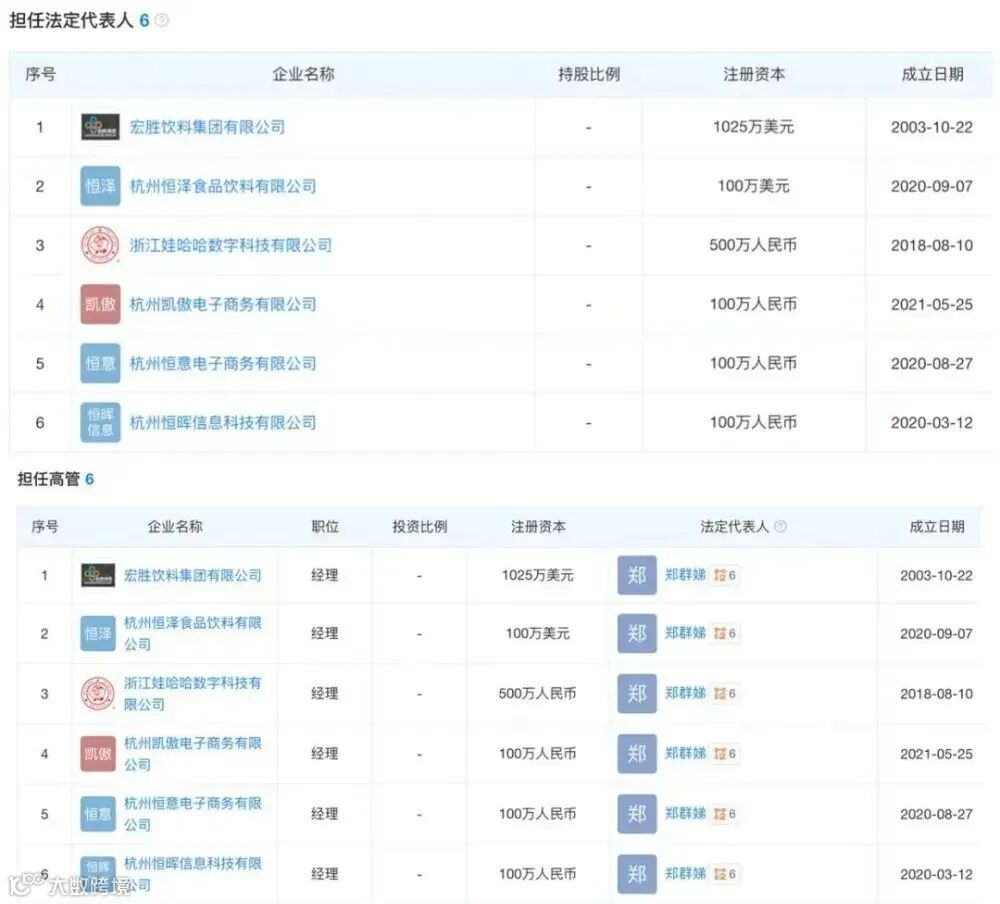Click the 郑 avatar in the 2021-05-25 executive row
Image resolution: width=1000 pixels, height=904 pixels.
636,753
